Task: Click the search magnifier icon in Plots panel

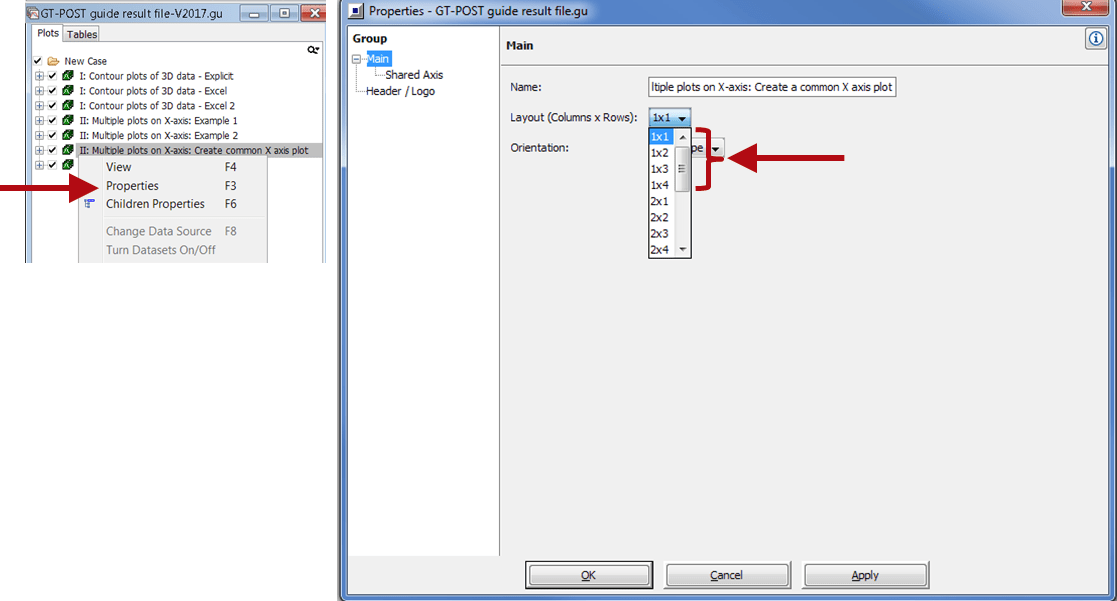Action: tap(313, 50)
